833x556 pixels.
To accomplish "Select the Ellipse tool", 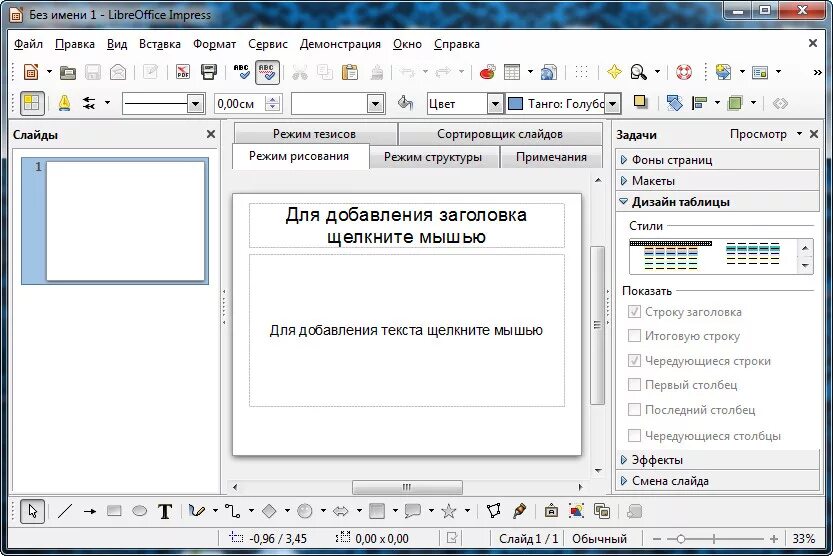I will (x=139, y=511).
